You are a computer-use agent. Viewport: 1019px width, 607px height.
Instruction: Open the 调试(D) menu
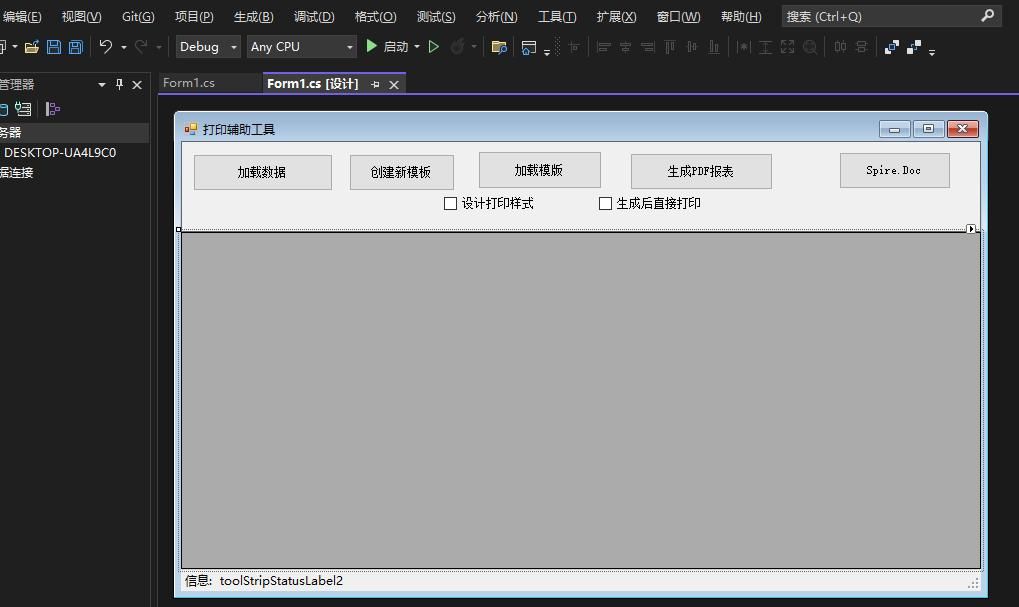coord(313,16)
